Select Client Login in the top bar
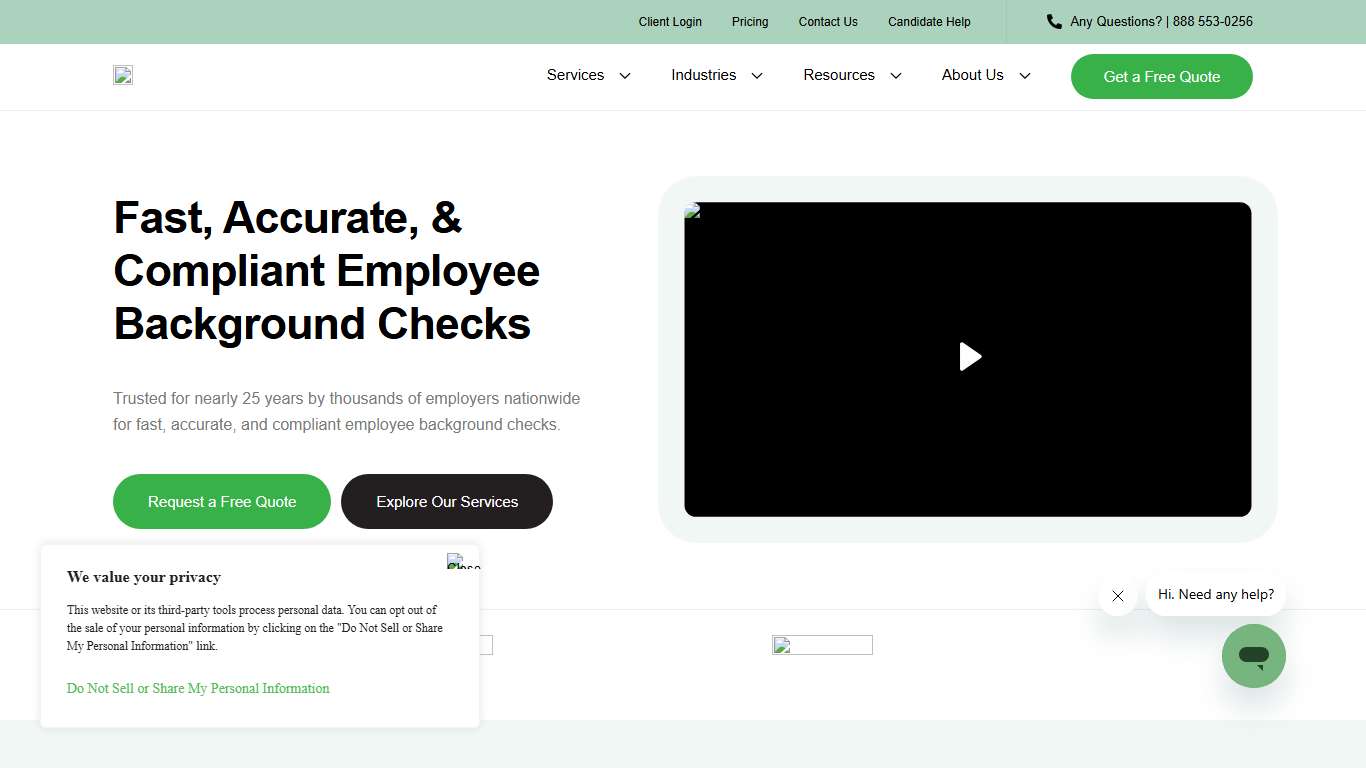 (670, 21)
